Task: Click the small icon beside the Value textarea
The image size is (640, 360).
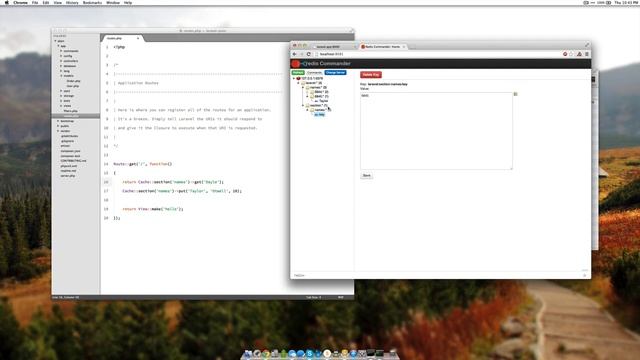Action: click(x=515, y=94)
